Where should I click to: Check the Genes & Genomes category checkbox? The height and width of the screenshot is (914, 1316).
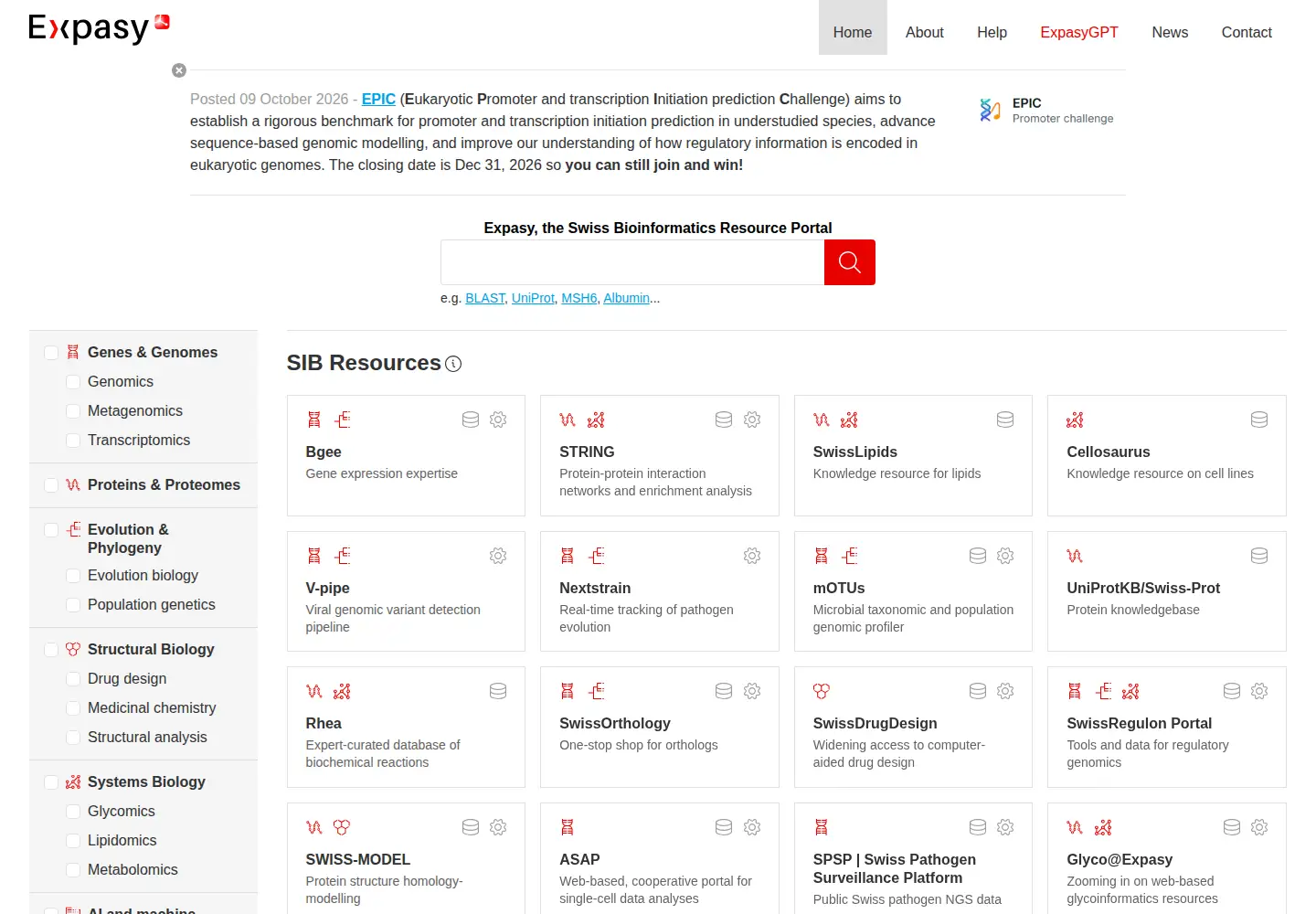(51, 353)
